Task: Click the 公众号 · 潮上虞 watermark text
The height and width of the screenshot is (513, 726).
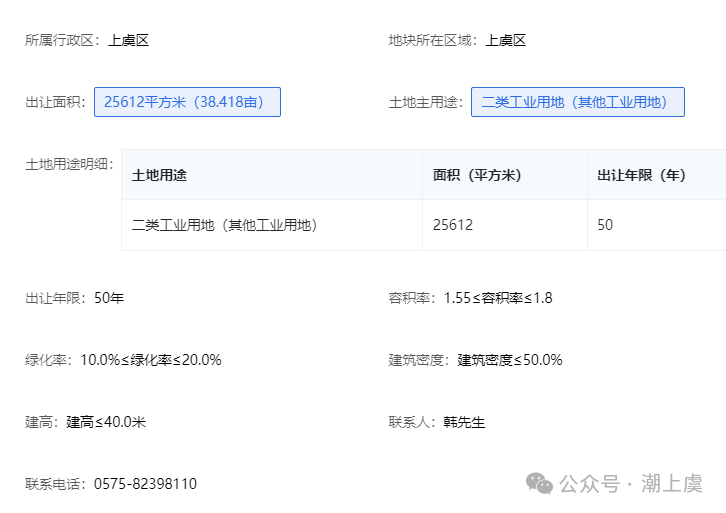Action: pyautogui.click(x=631, y=483)
